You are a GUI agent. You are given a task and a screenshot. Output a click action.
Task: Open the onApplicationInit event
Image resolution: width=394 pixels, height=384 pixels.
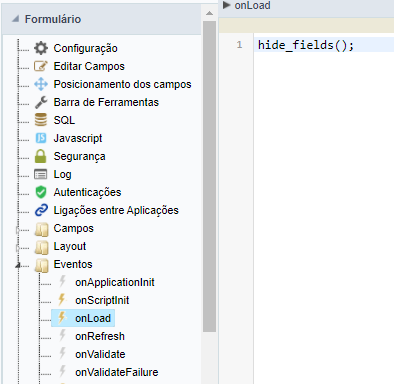[x=115, y=282]
